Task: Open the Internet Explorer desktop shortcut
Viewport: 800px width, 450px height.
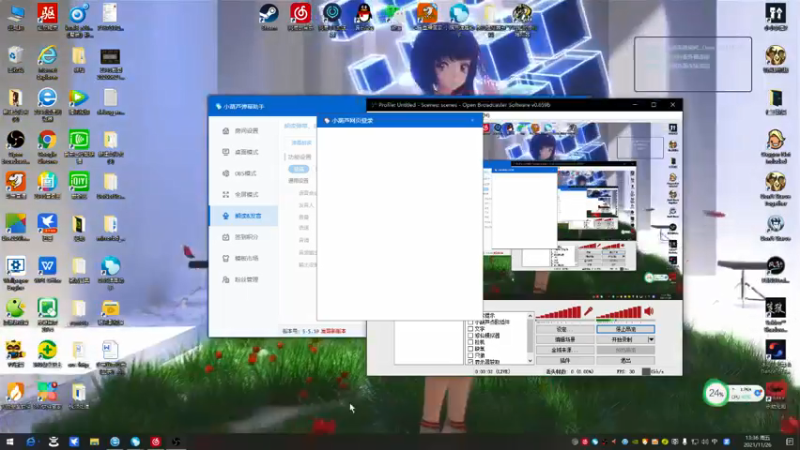Action: [47, 63]
